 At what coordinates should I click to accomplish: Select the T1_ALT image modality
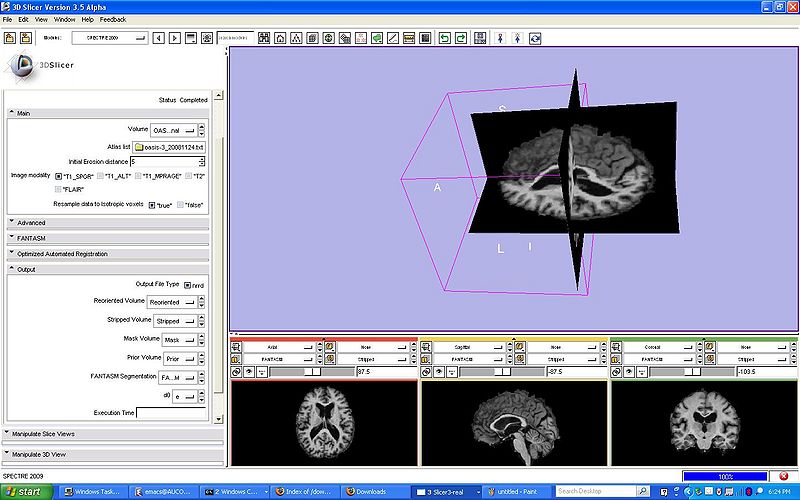[101, 176]
